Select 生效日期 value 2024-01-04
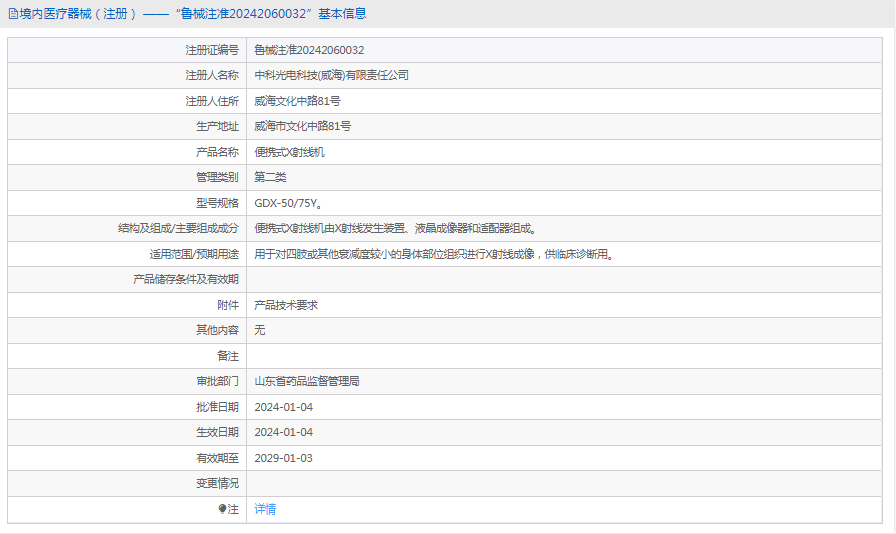The width and height of the screenshot is (896, 534). click(284, 432)
